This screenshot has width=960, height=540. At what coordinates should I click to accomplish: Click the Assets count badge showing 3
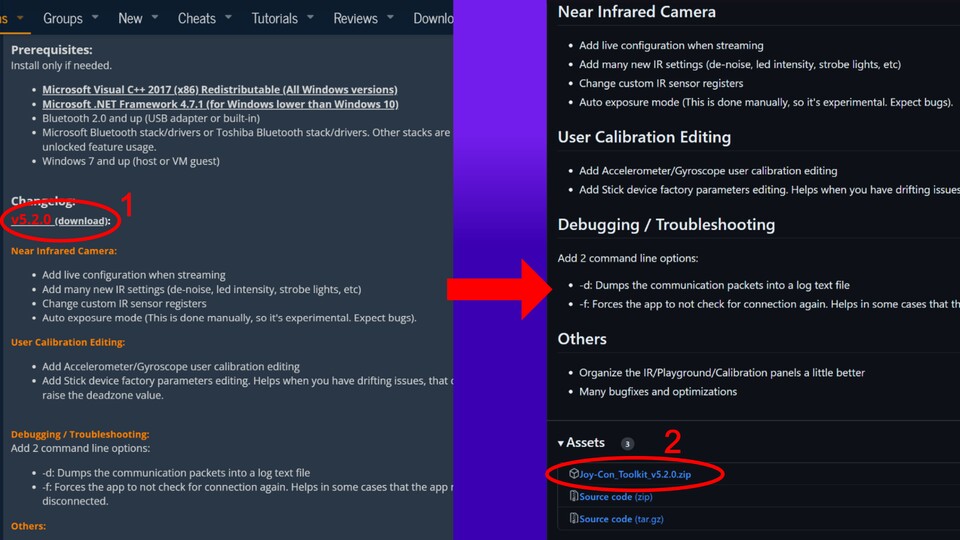coord(627,444)
